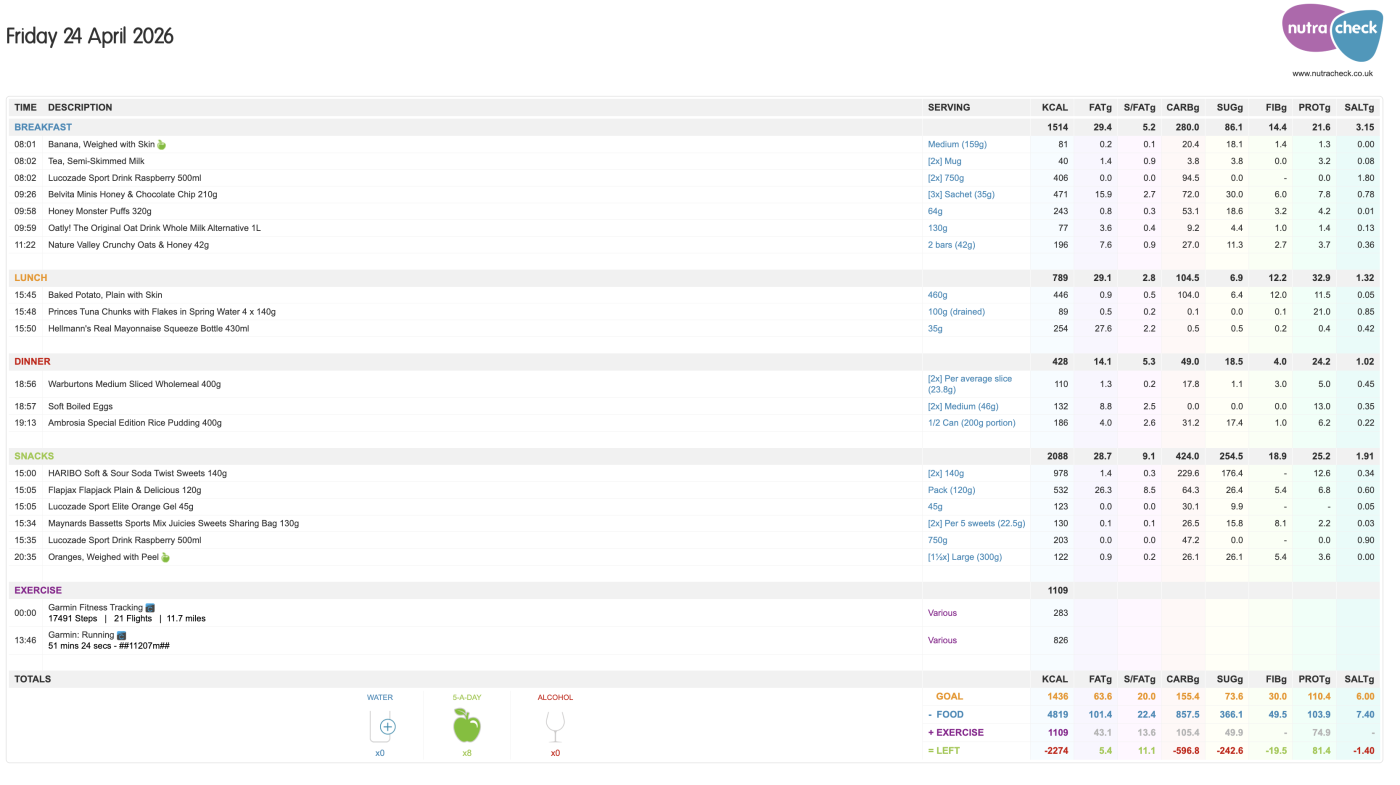Open the 460g serving for Baked Potato

[x=937, y=295]
